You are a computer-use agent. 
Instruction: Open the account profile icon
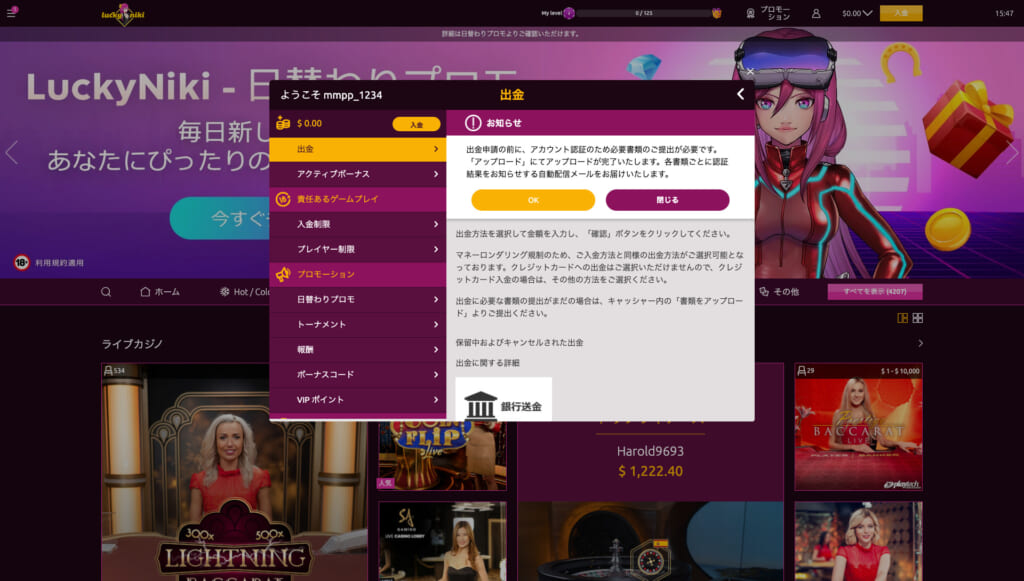(x=816, y=13)
